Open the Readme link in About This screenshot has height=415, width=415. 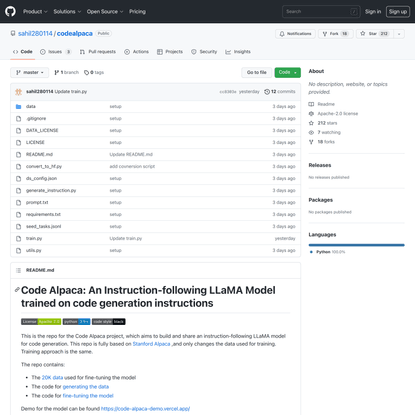(x=322, y=104)
